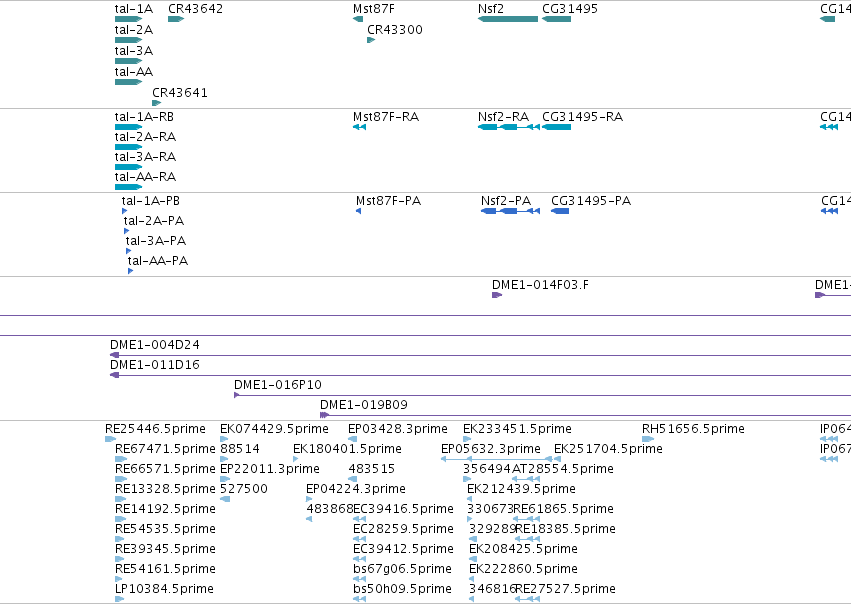Screen dimensions: 851x604
Task: Select the CG31495-PA protein bar
Action: tap(560, 211)
